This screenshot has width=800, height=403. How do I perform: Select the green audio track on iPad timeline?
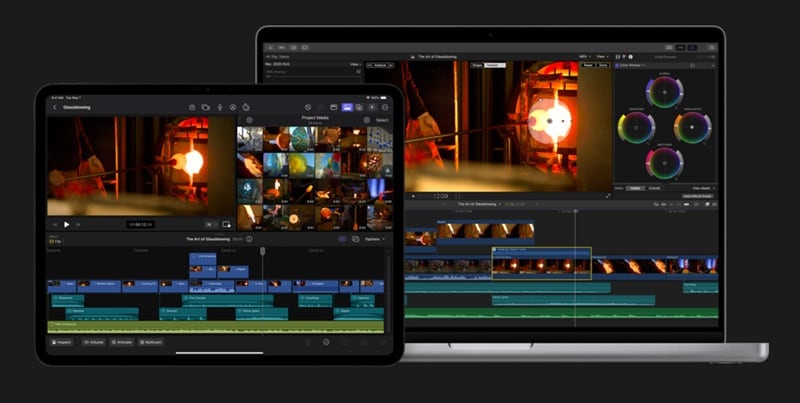tap(215, 326)
